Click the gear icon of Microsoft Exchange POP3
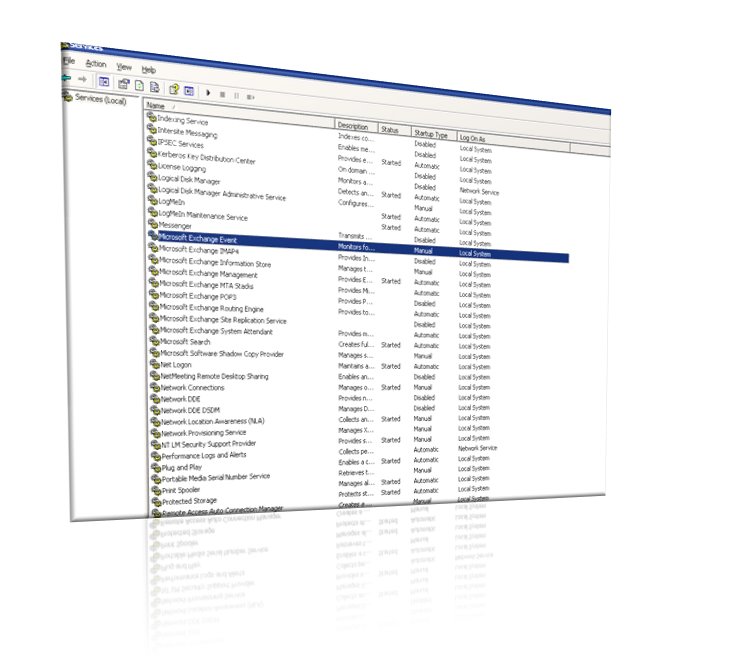 pos(154,294)
